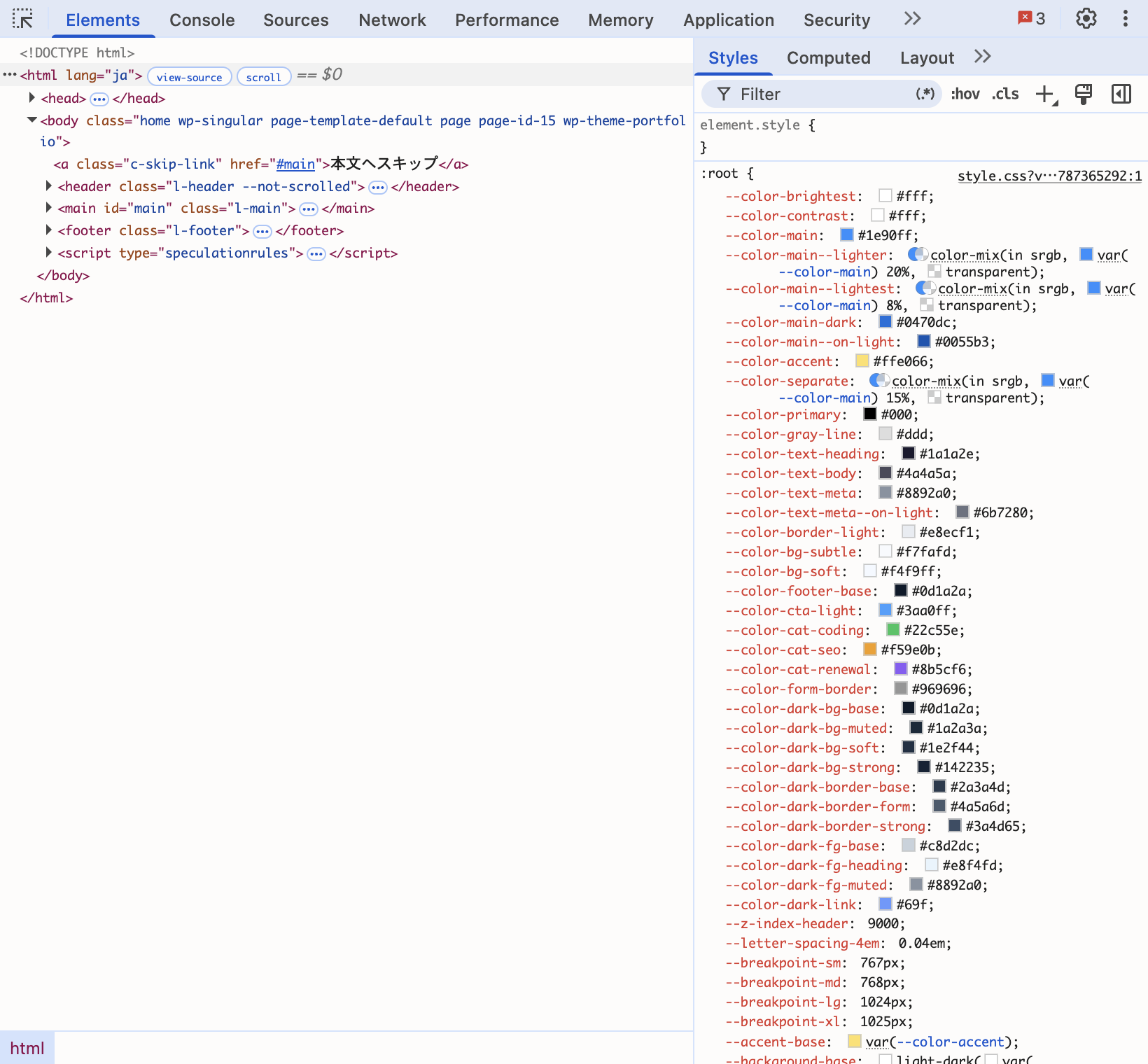This screenshot has height=1064, width=1148.
Task: Click the element.style rule selector
Action: pos(750,125)
